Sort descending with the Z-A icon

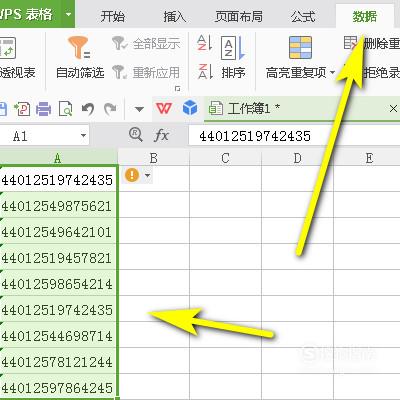(x=205, y=71)
